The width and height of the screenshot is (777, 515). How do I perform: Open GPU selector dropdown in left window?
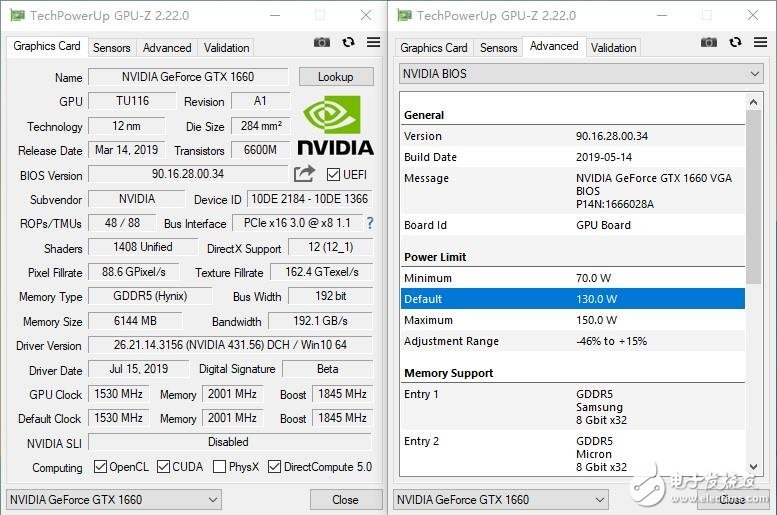(x=113, y=499)
